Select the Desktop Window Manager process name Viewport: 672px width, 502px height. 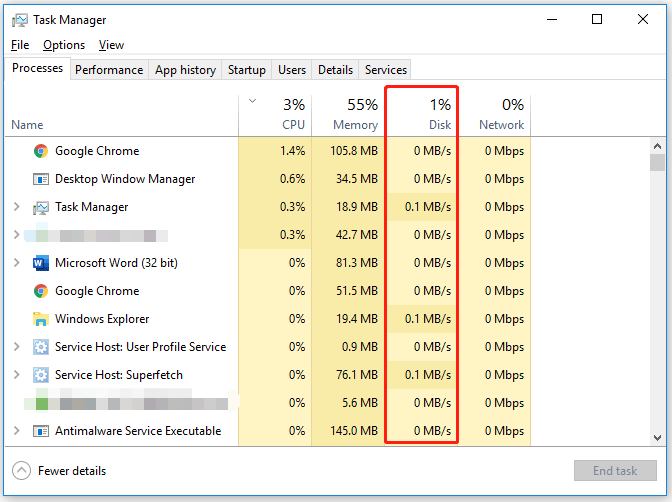125,179
